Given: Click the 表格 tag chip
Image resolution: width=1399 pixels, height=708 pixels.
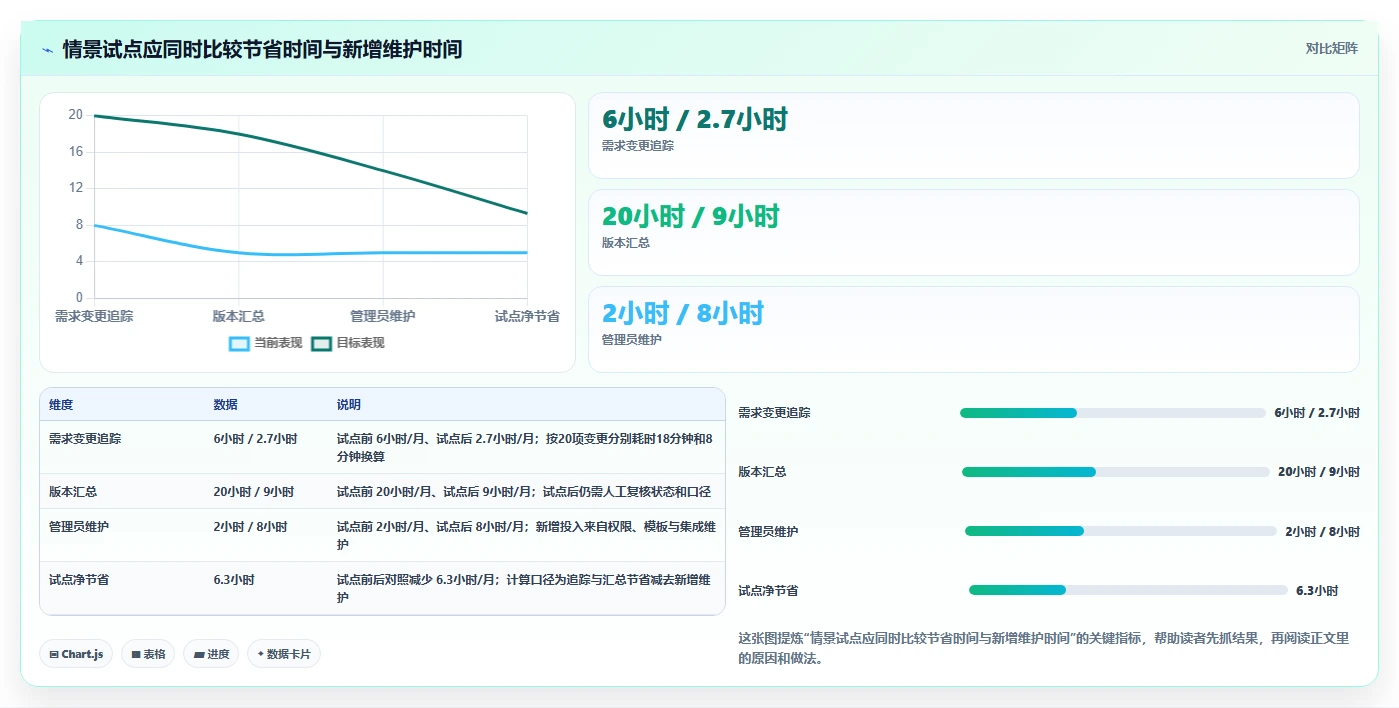Looking at the screenshot, I should (148, 654).
